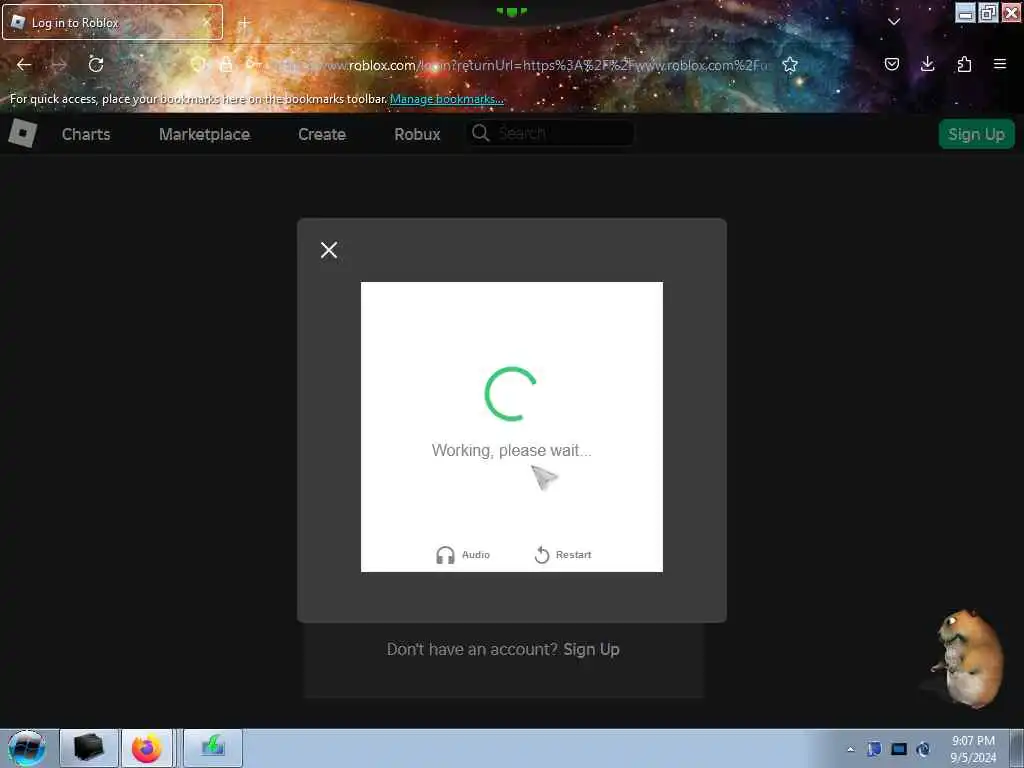Select the Log in to Roblox tab

tap(112, 22)
